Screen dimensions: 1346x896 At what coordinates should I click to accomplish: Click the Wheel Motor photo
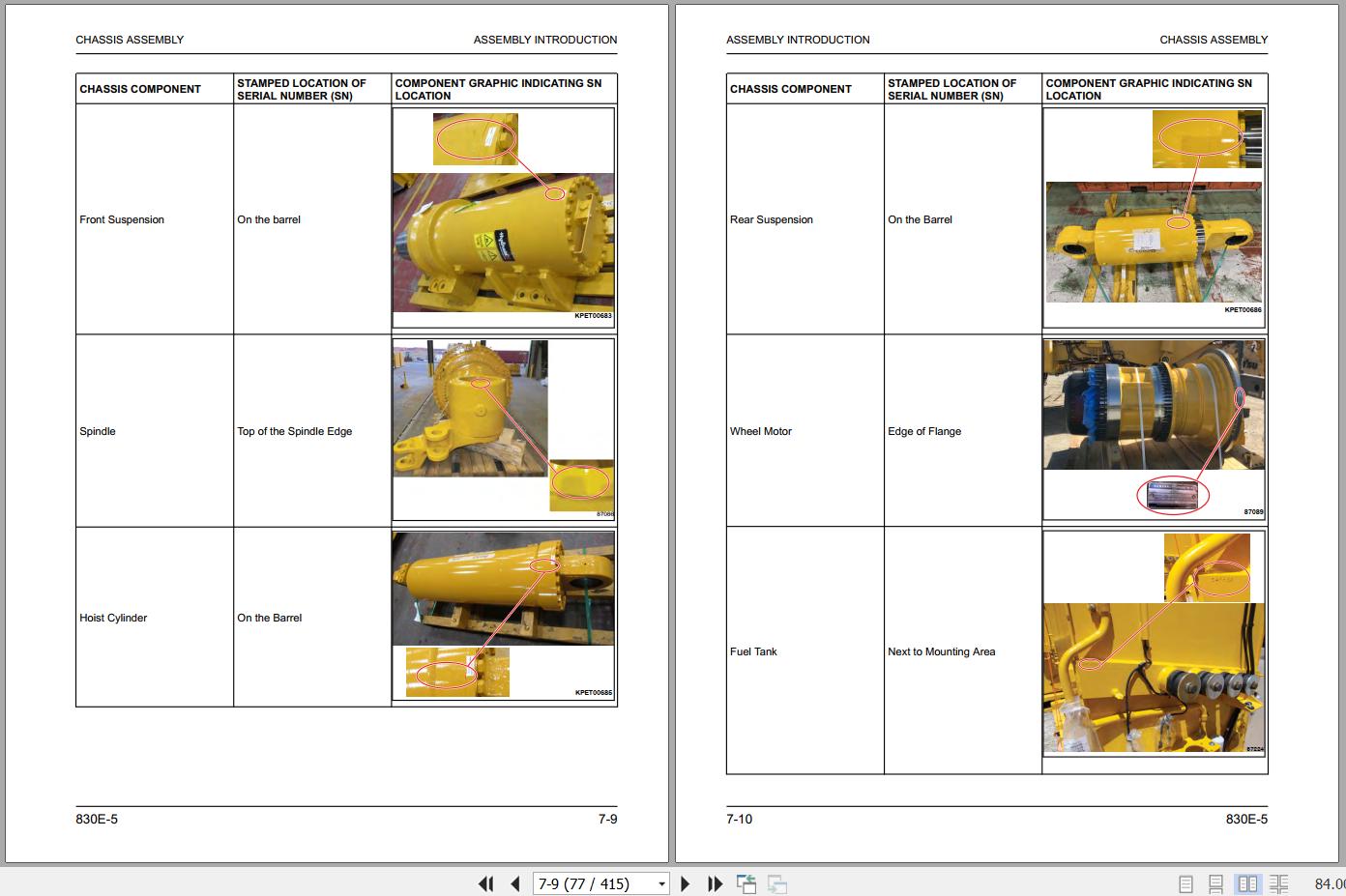coord(1154,404)
